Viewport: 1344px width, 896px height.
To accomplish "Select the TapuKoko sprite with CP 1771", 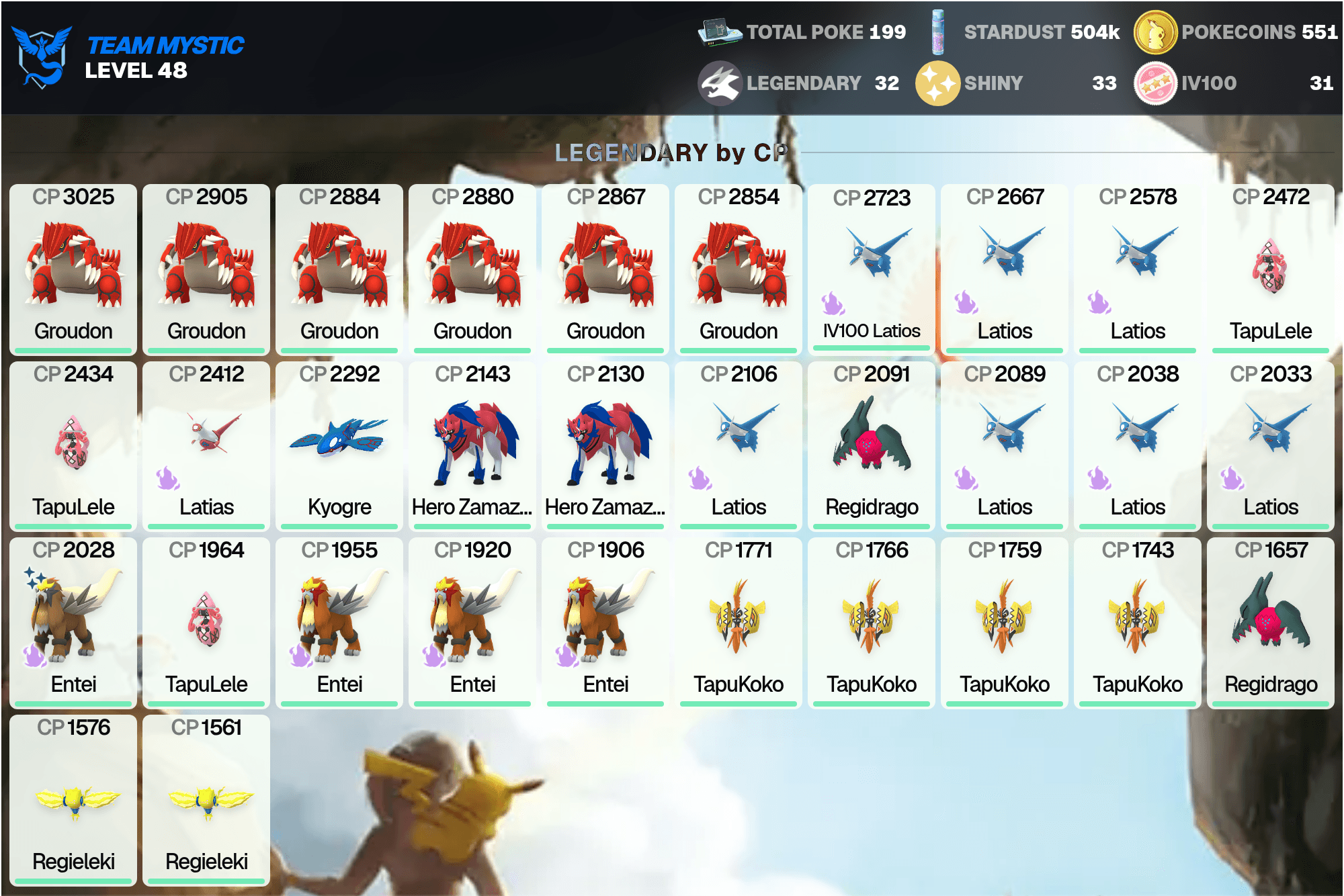I will coord(737,616).
